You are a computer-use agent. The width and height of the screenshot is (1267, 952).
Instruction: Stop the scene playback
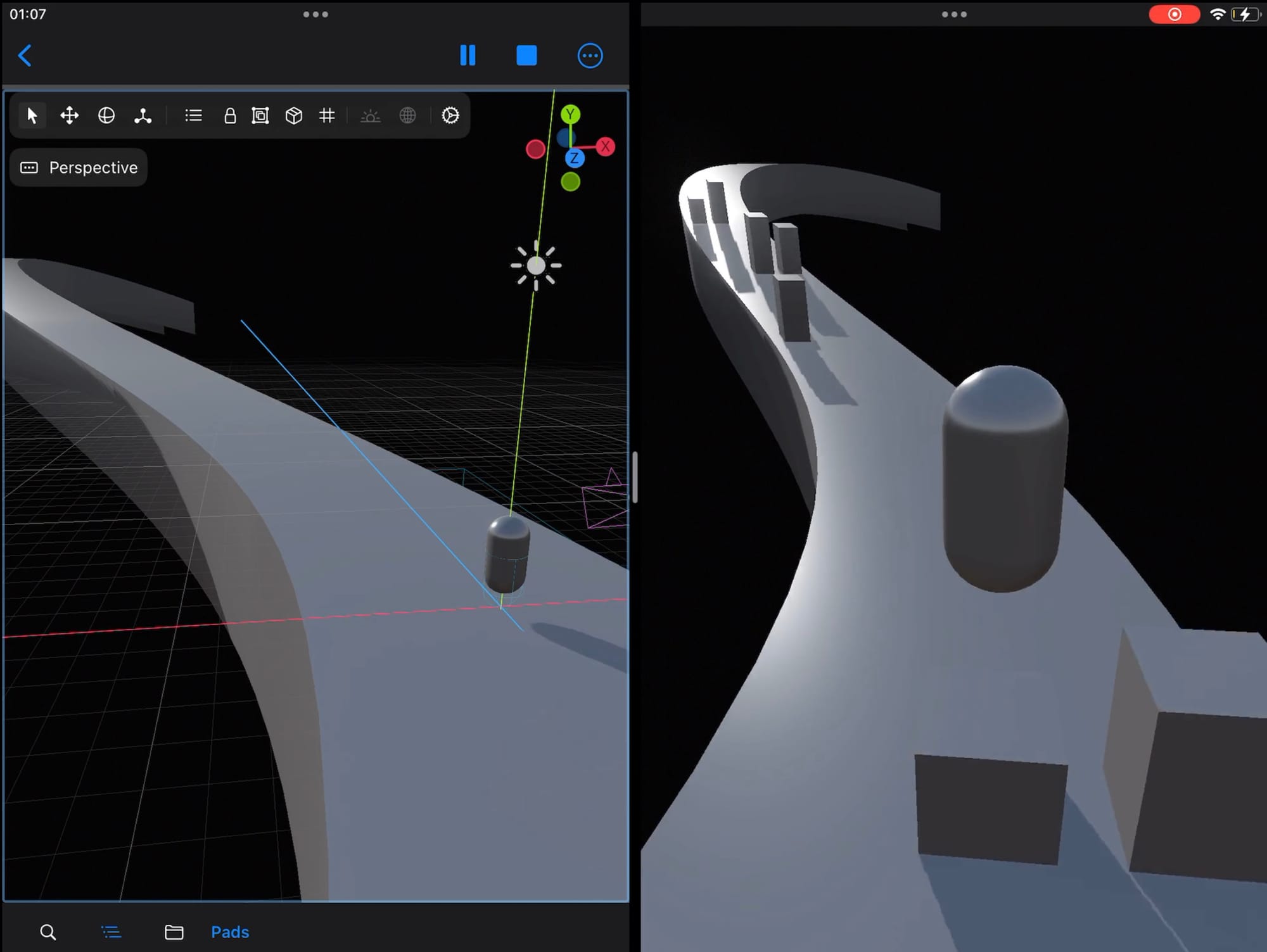[526, 55]
